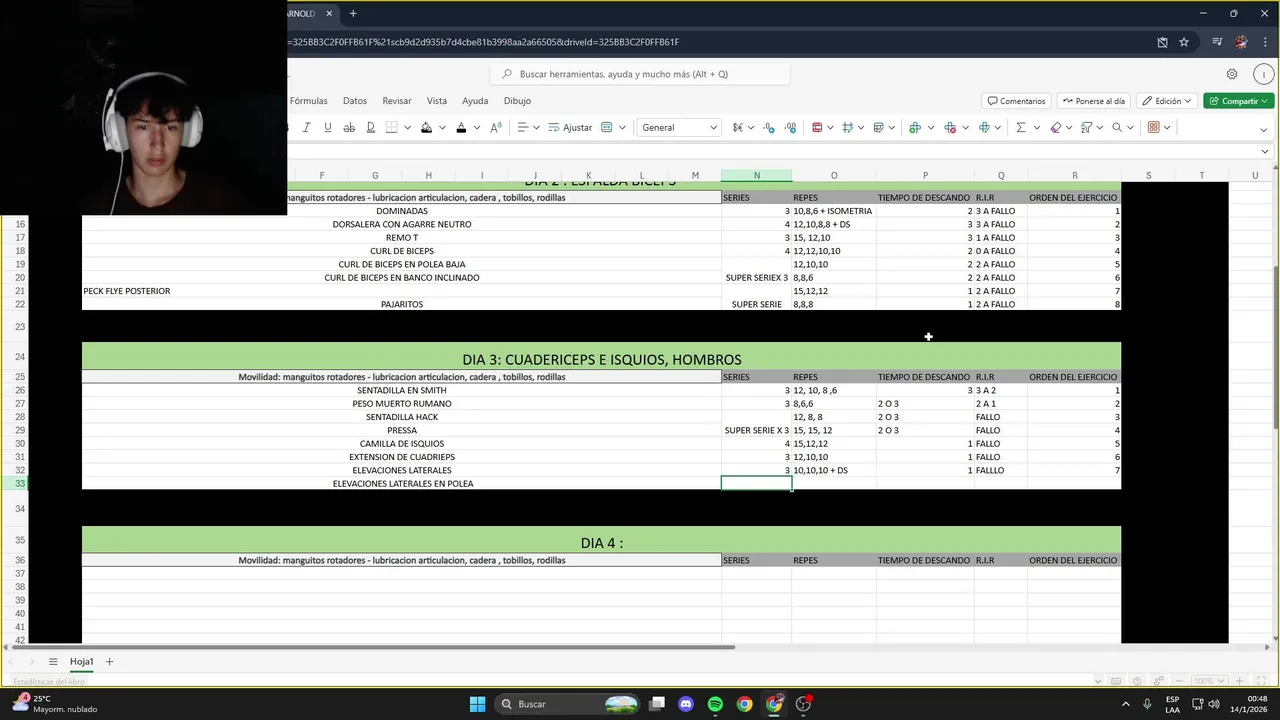This screenshot has width=1280, height=720.
Task: Click merge cells icon
Action: tap(606, 128)
